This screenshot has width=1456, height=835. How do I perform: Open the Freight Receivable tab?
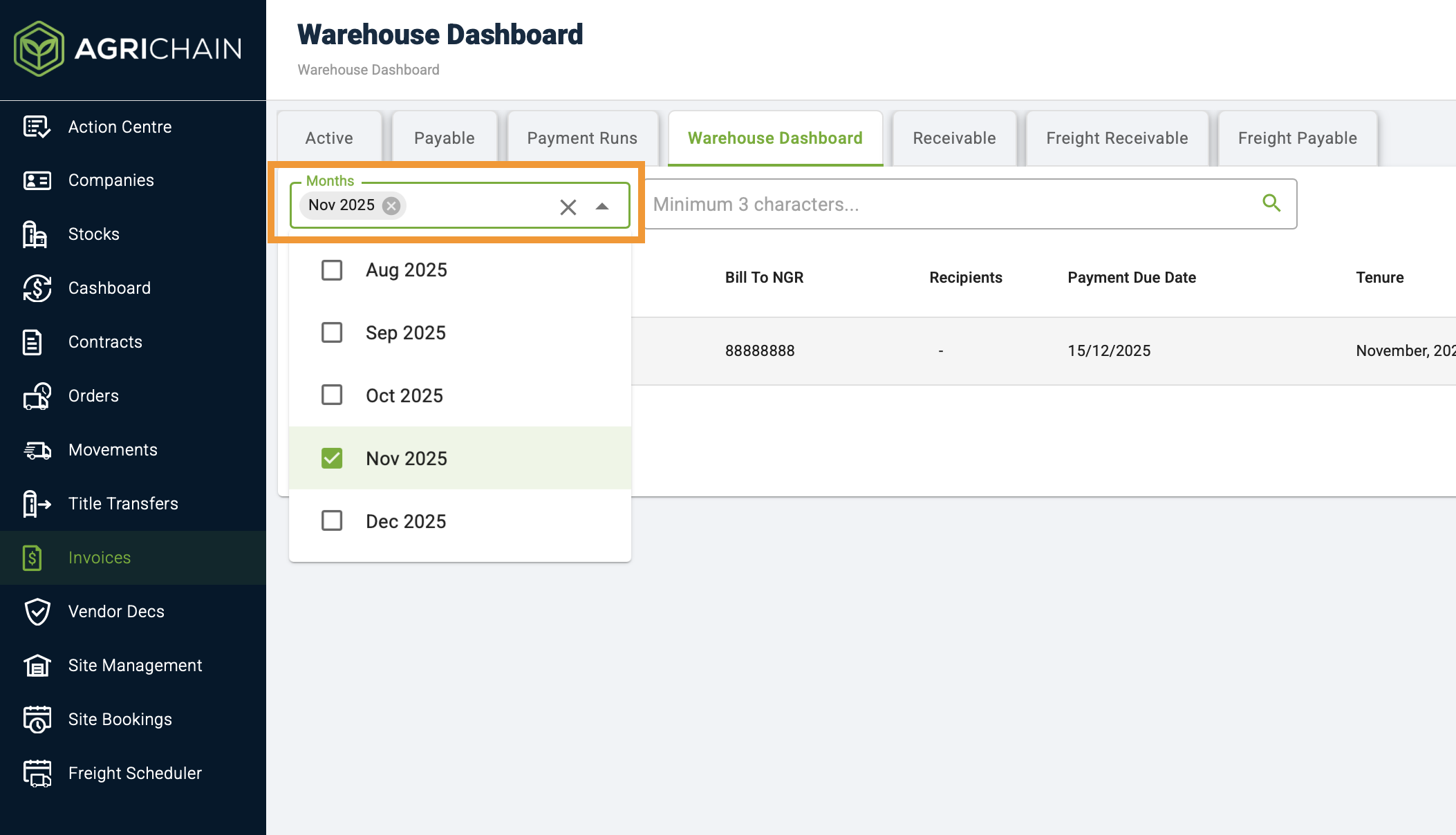point(1117,138)
